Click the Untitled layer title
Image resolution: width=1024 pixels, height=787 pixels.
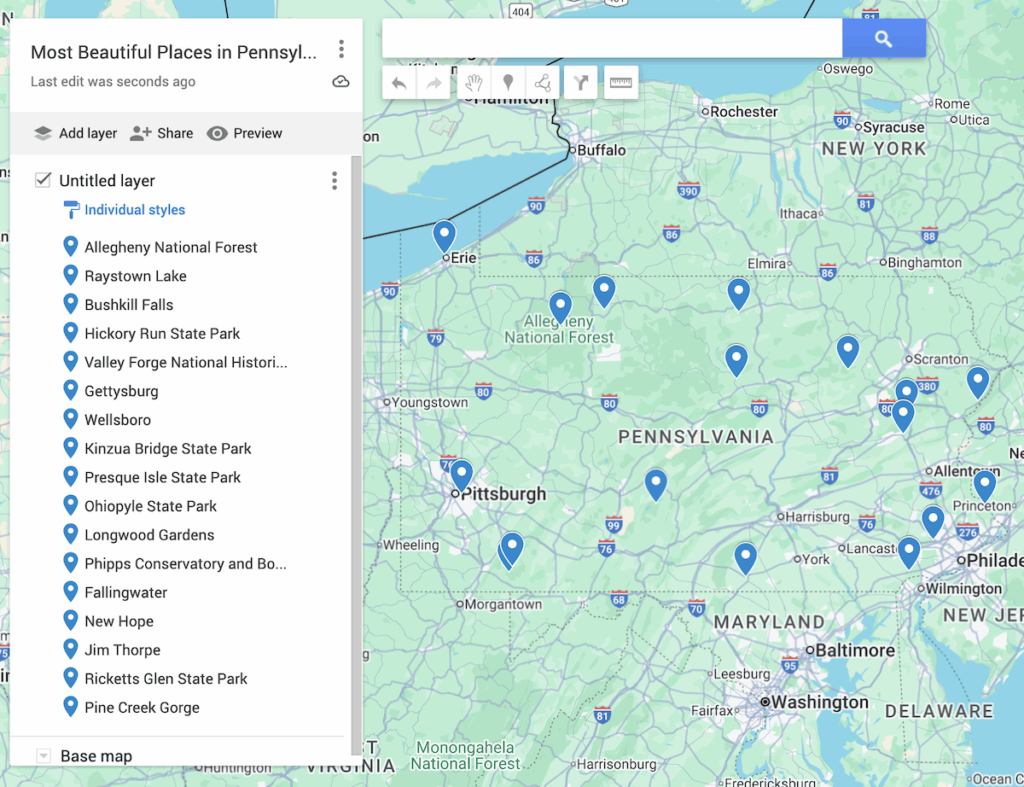(107, 181)
